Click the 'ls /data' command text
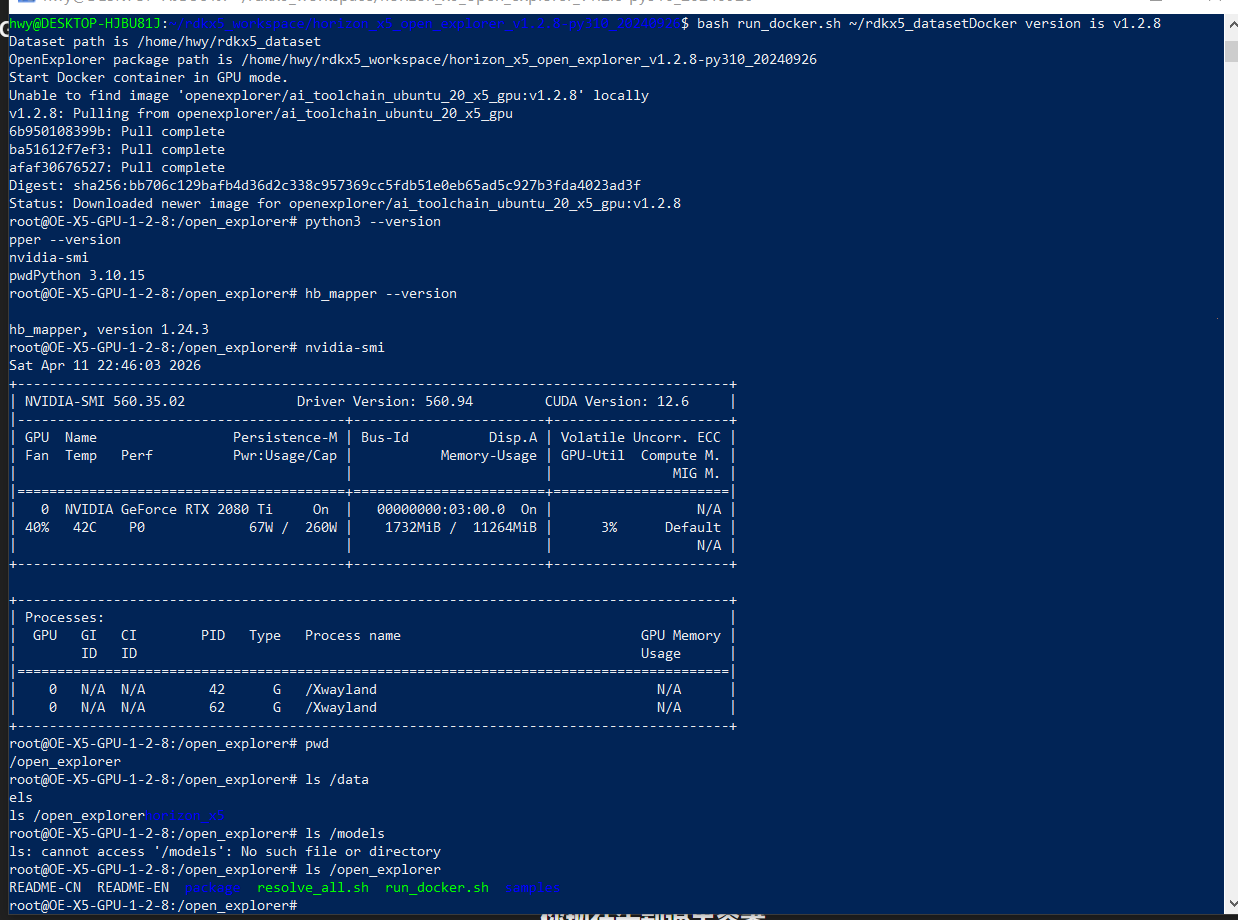The width and height of the screenshot is (1238, 920). (x=337, y=779)
